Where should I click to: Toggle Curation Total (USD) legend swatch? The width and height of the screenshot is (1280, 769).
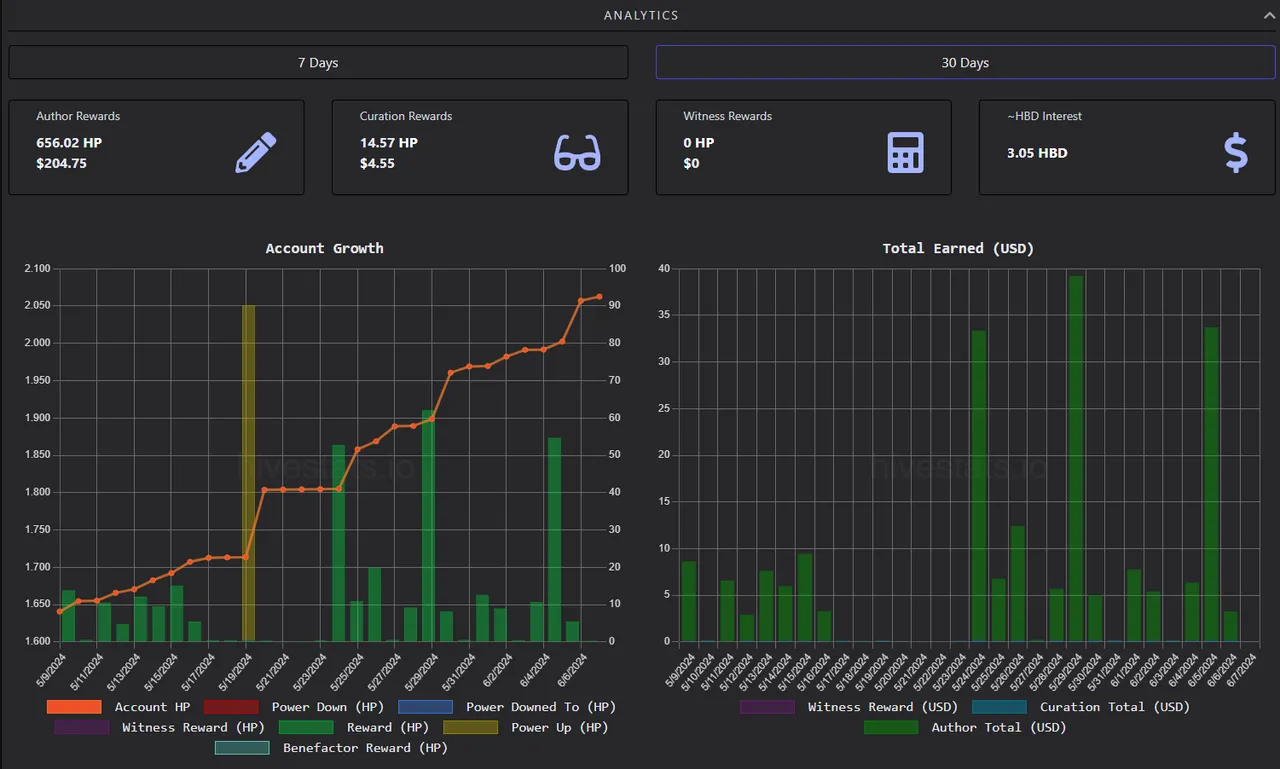999,707
